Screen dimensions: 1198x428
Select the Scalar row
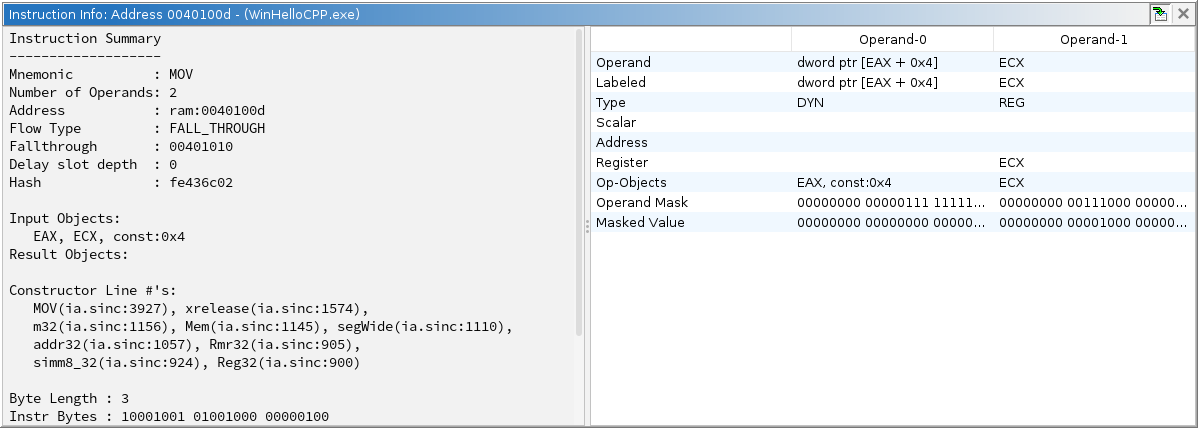(x=616, y=122)
